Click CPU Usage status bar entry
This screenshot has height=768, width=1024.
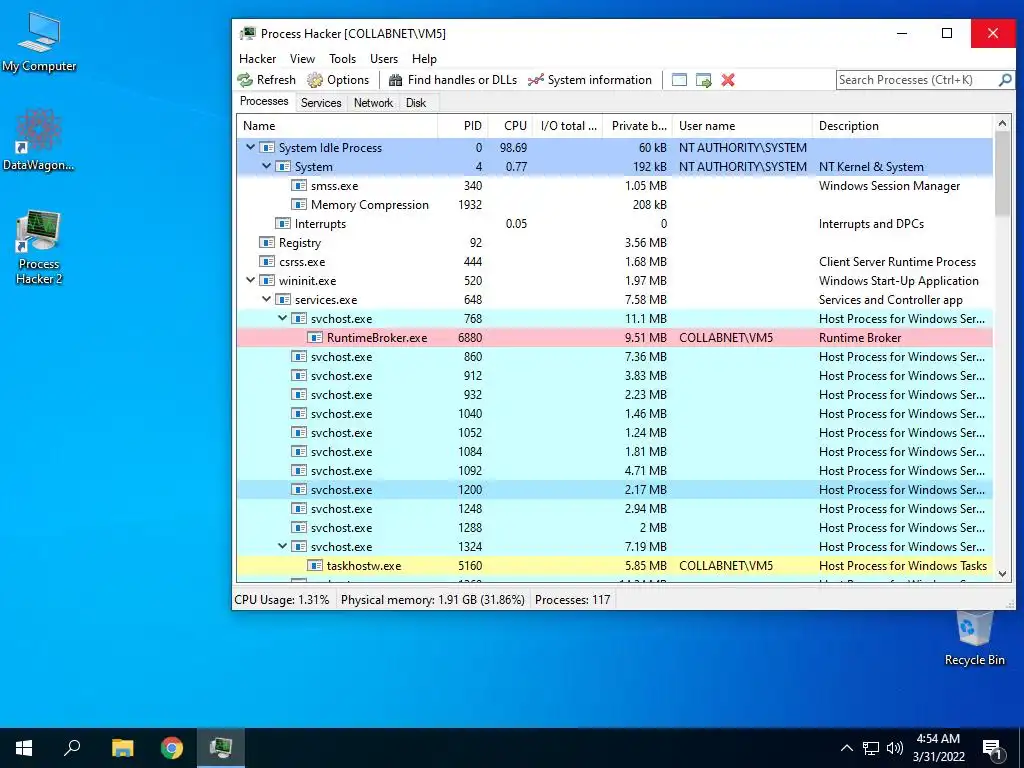(x=281, y=600)
